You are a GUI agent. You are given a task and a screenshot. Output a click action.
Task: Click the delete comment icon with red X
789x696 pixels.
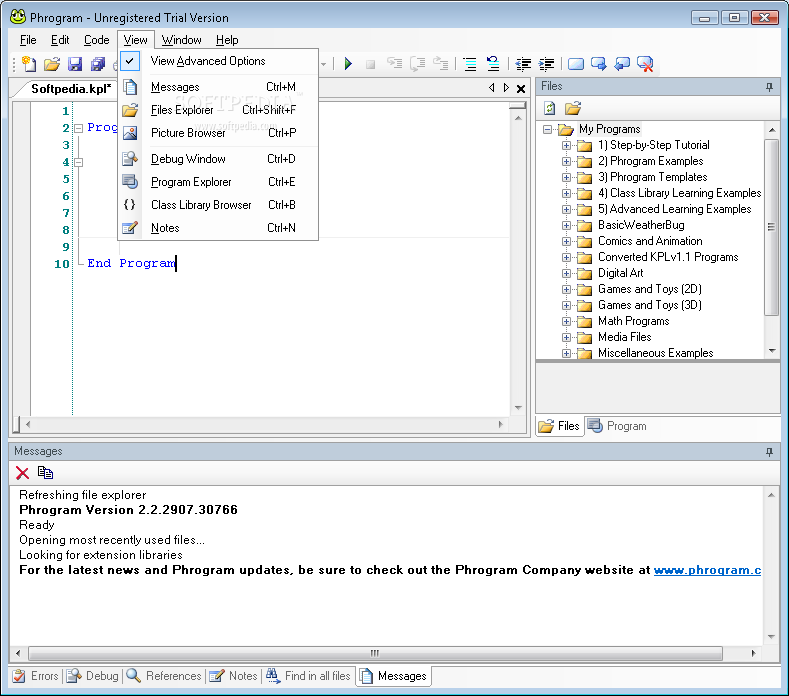coord(645,64)
